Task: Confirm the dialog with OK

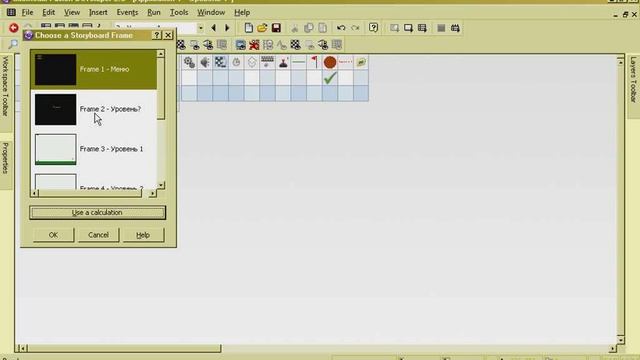Action: coord(53,235)
